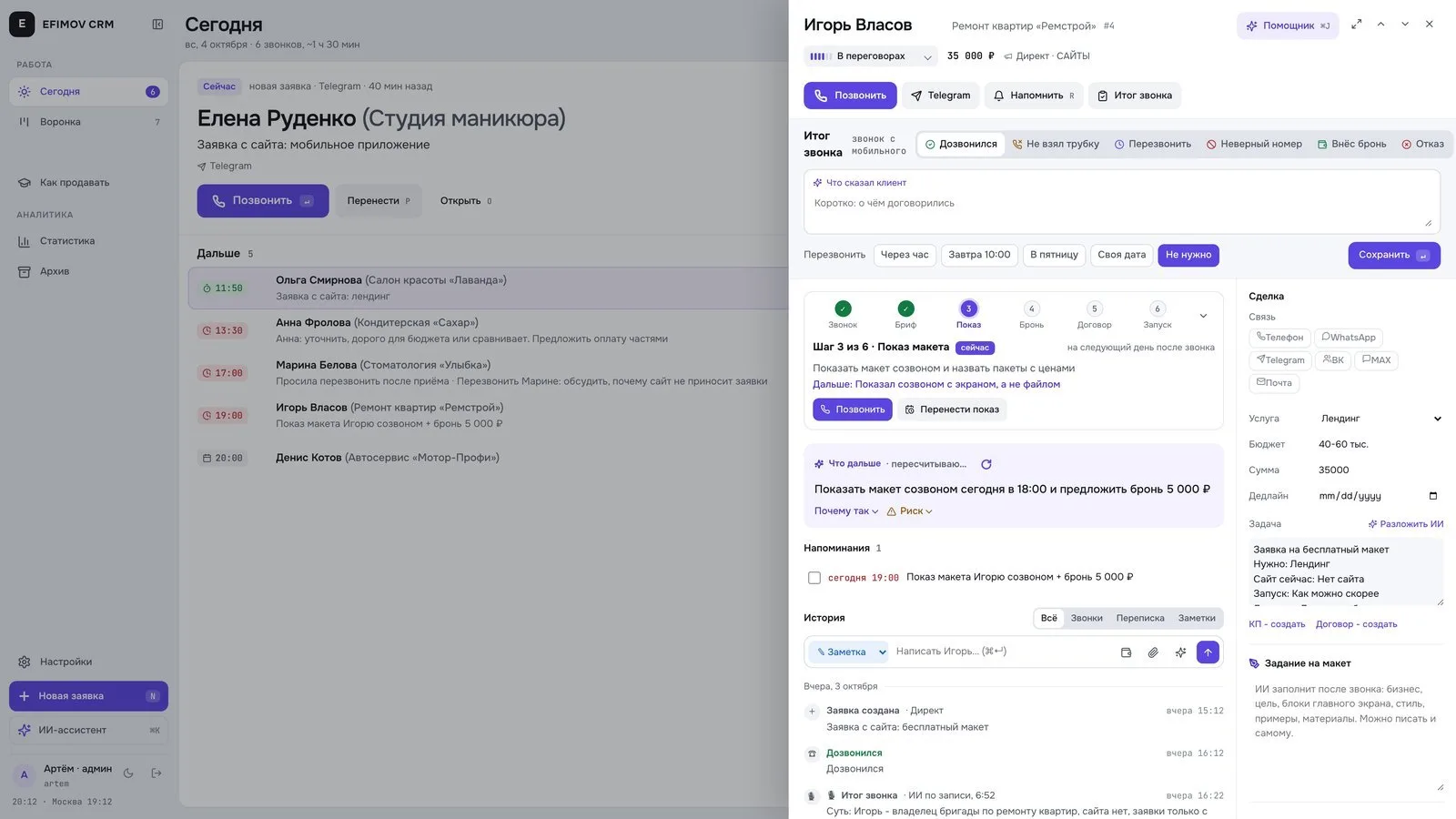Collapse the deal steps with the chevron
This screenshot has height=819, width=1456.
click(x=1203, y=316)
